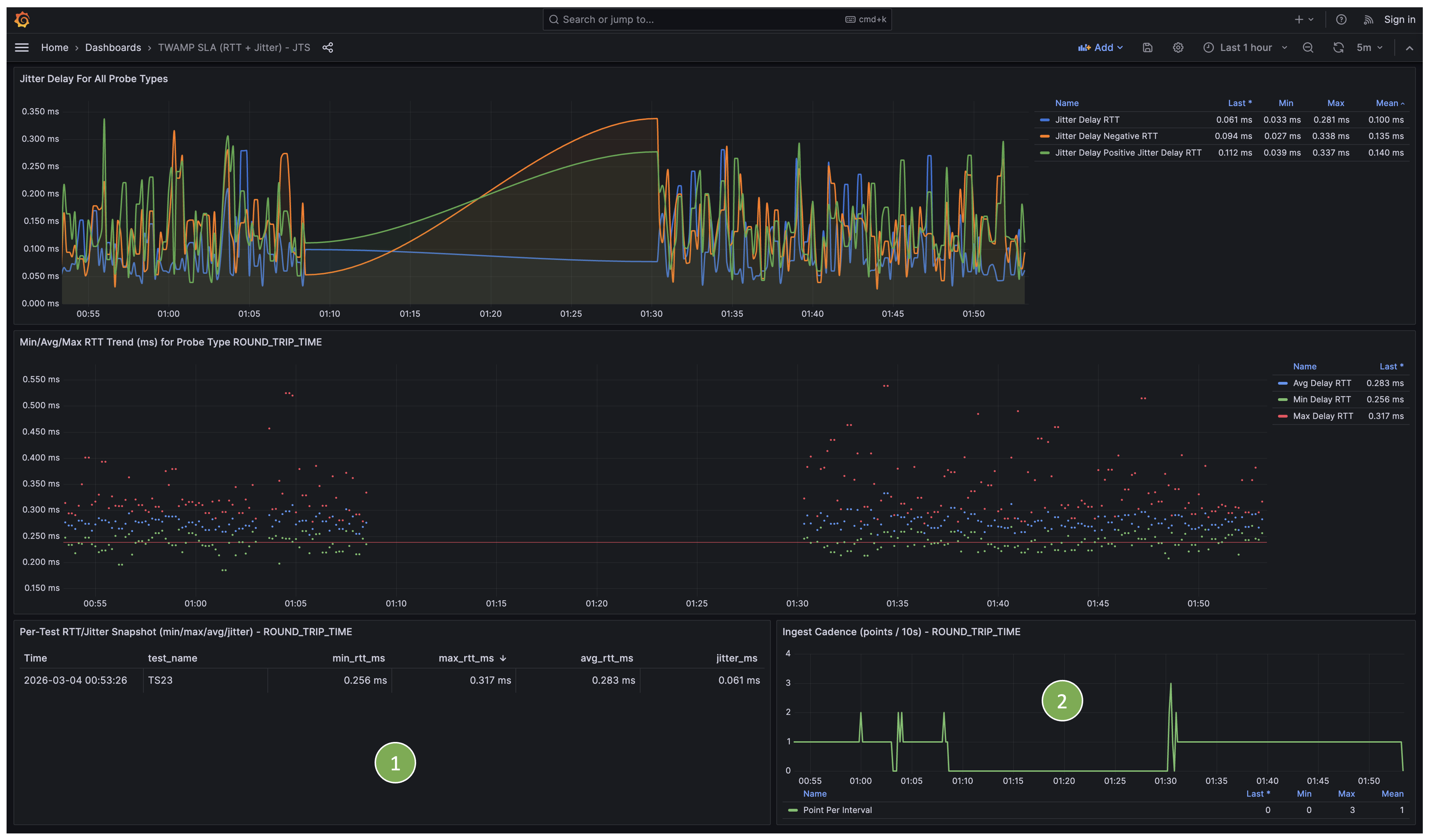
Task: Open the help question mark icon
Action: [x=1341, y=20]
